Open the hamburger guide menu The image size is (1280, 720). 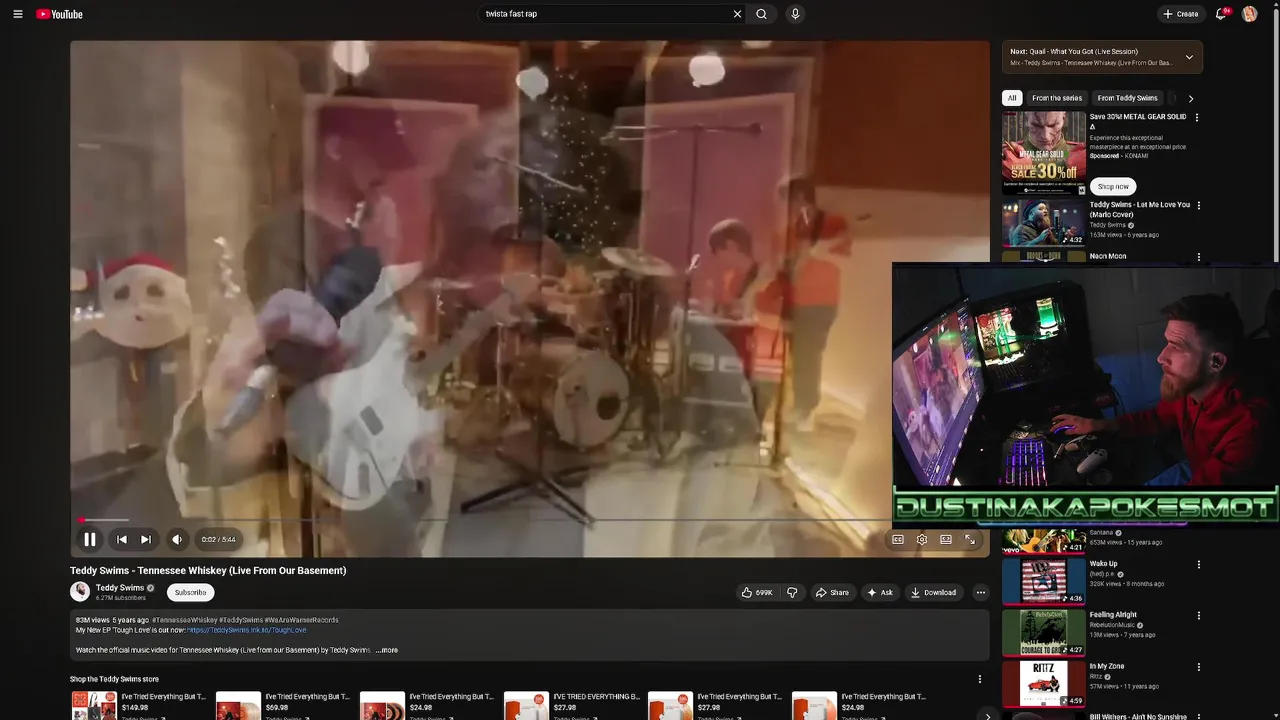(x=17, y=14)
